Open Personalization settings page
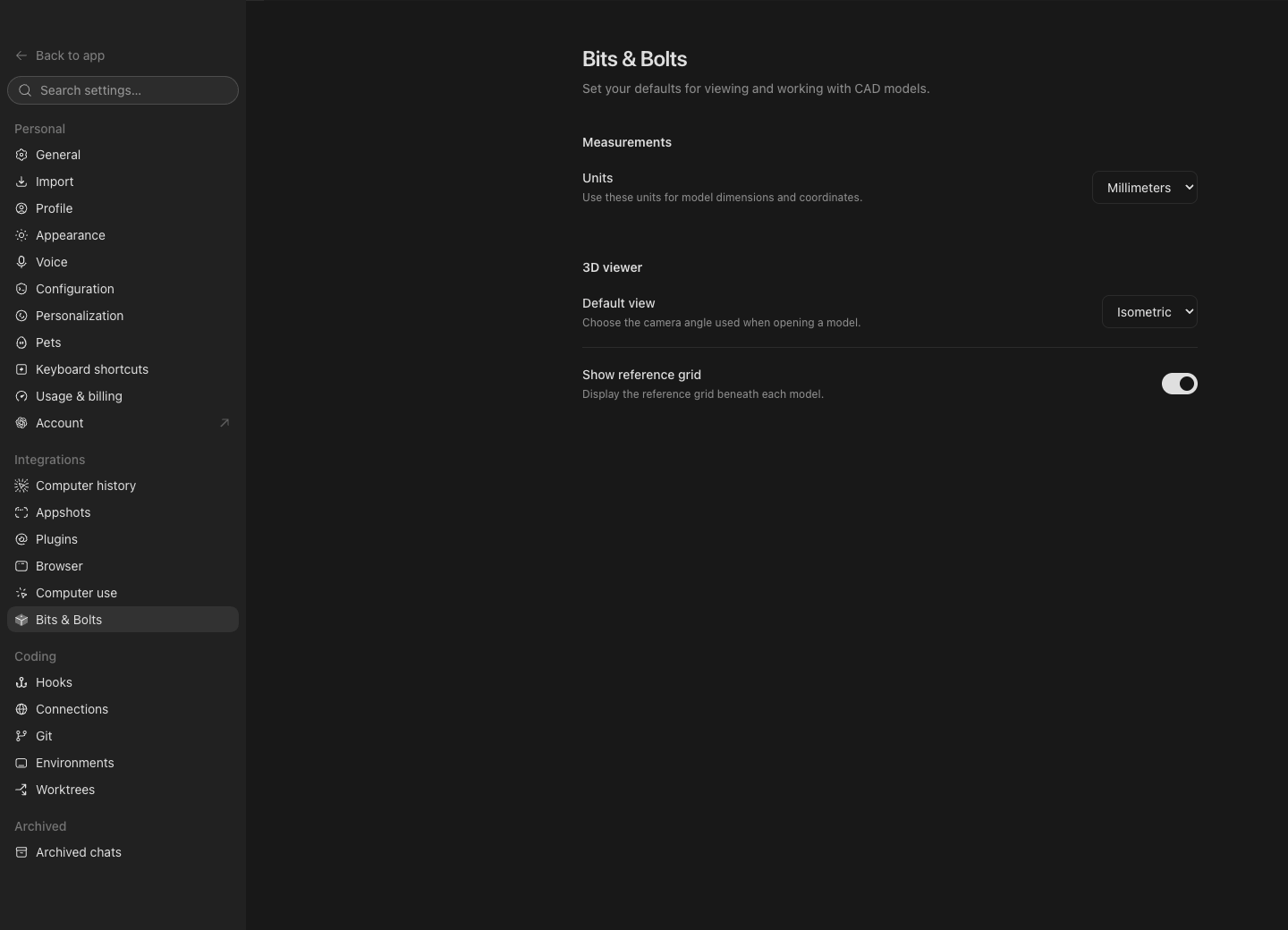 coord(123,316)
